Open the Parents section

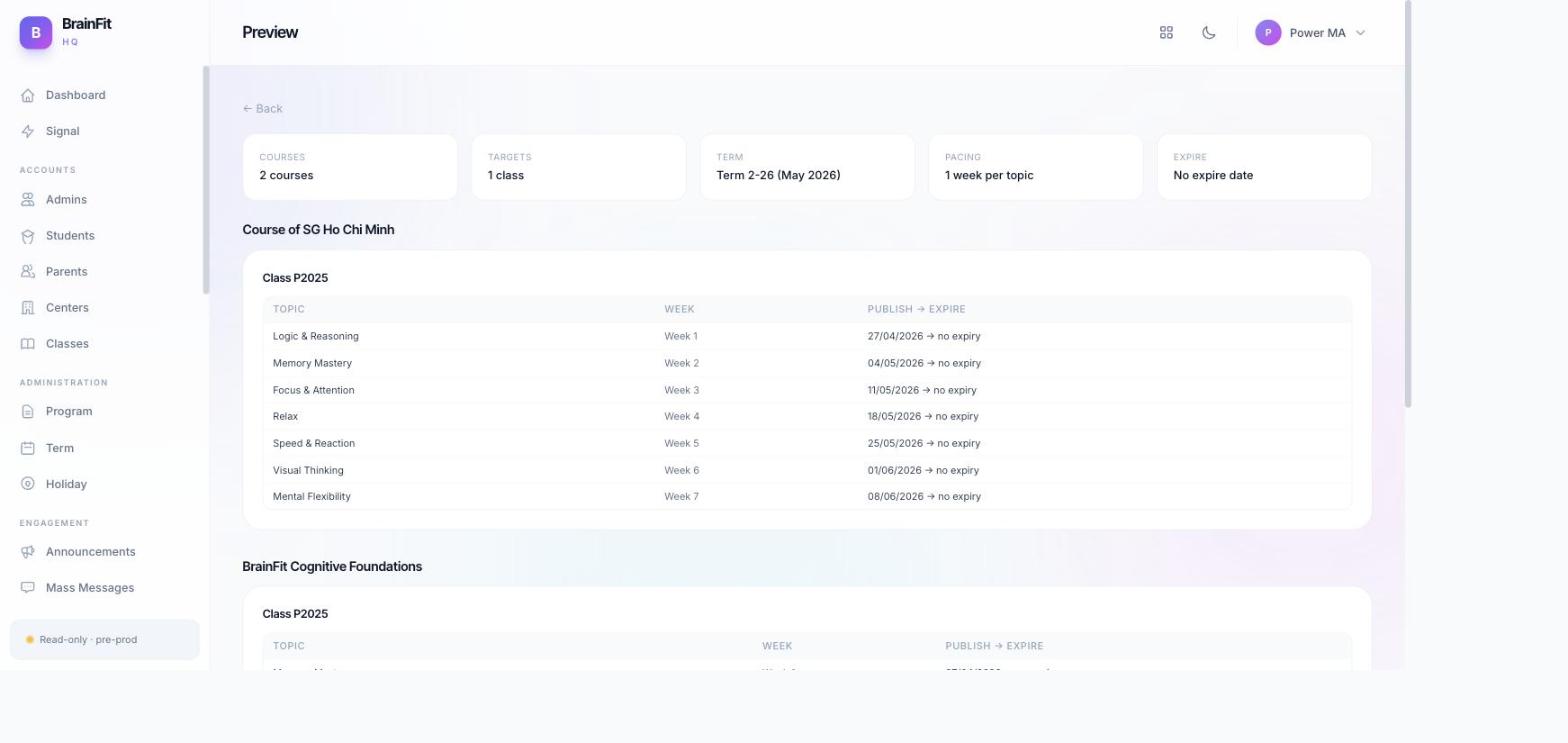tap(105, 272)
